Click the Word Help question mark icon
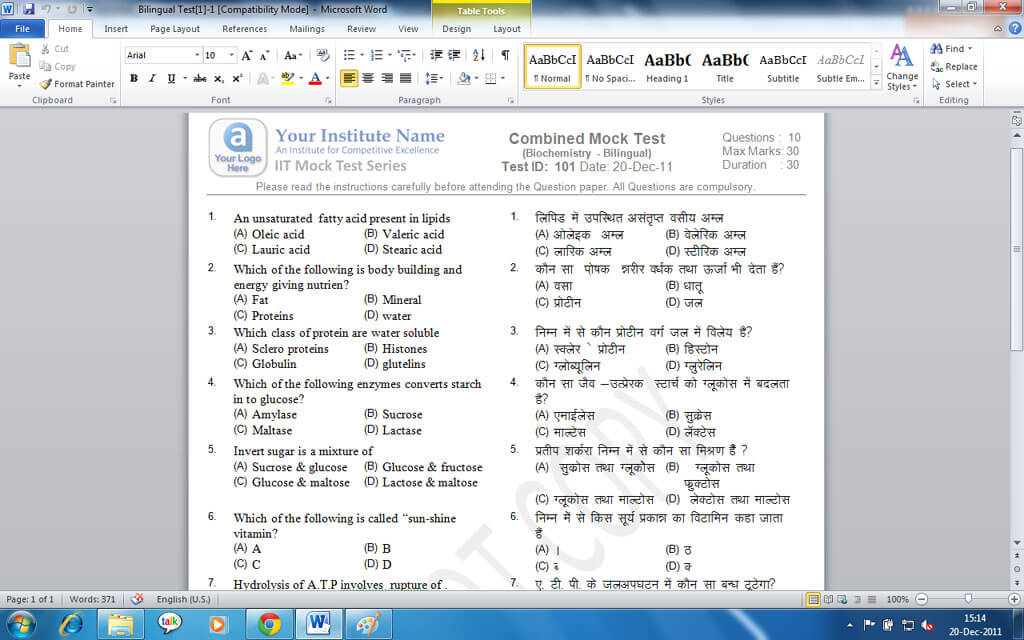This screenshot has height=640, width=1024. [1015, 28]
